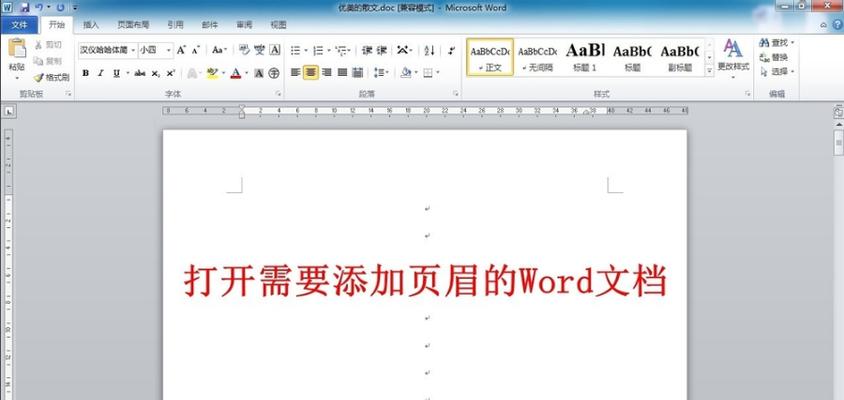Click the Copy (复制) icon
Viewport: 844px width, 400px height.
[x=38, y=61]
